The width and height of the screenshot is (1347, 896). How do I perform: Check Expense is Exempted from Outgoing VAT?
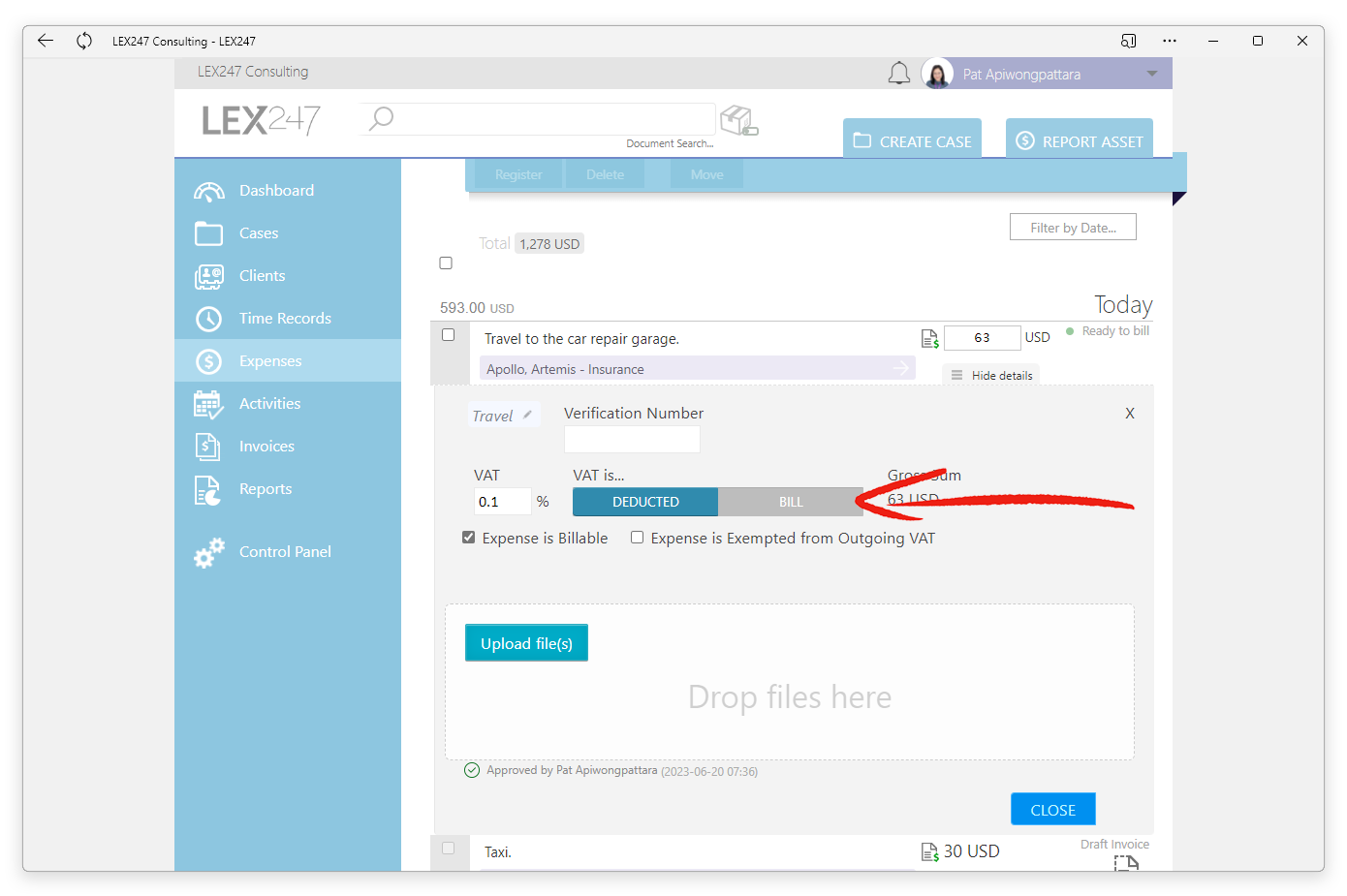tap(637, 538)
